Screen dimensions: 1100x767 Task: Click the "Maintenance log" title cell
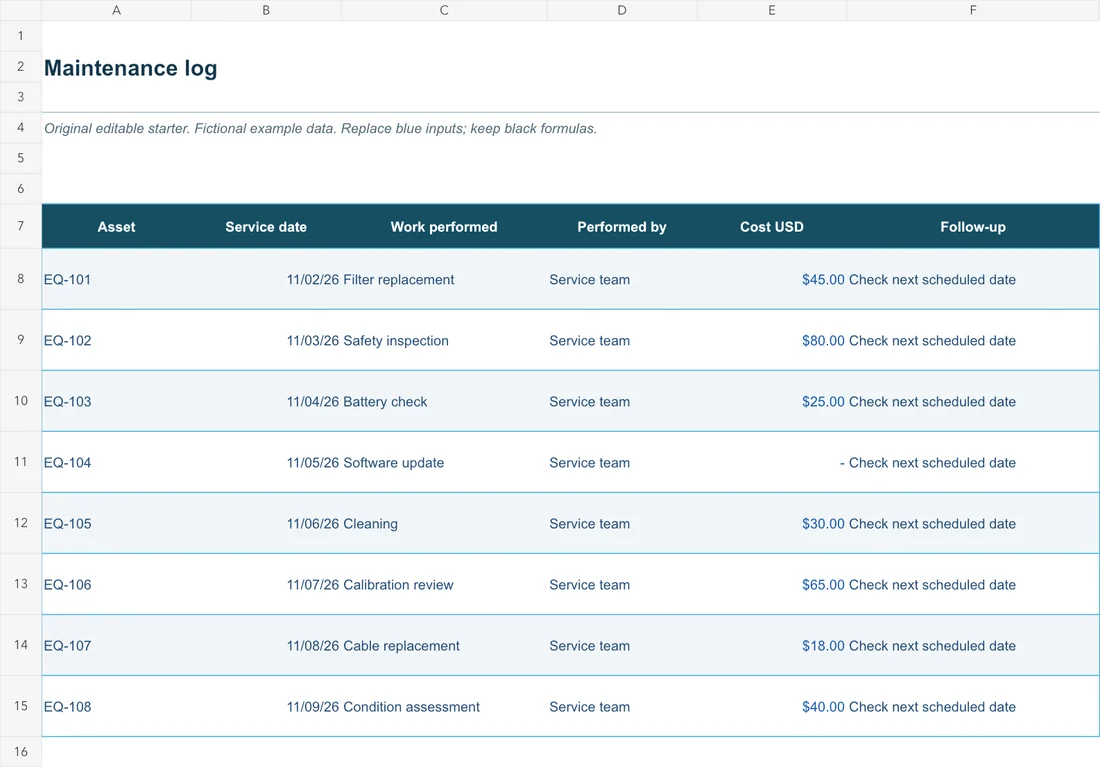(x=130, y=68)
